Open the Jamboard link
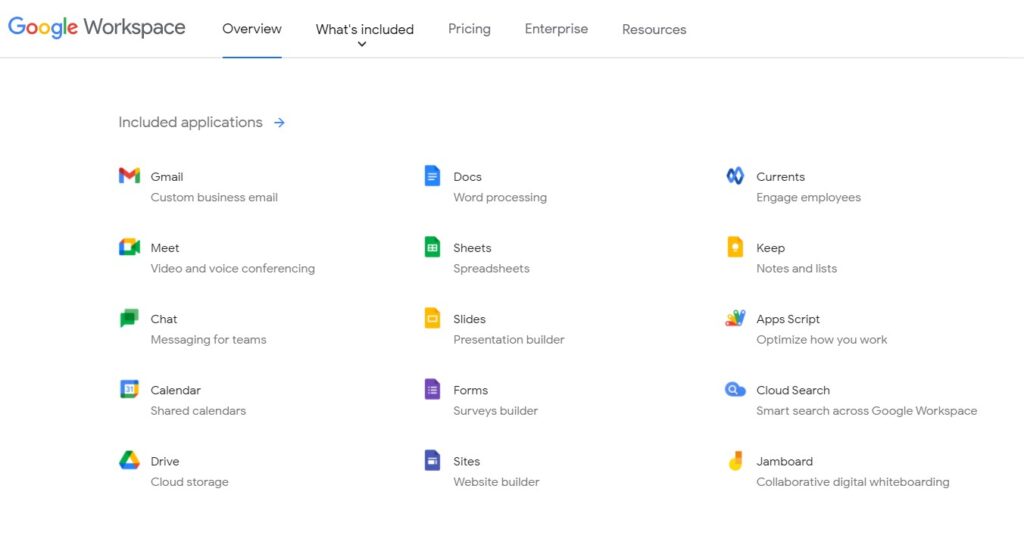This screenshot has width=1024, height=551. [x=784, y=461]
